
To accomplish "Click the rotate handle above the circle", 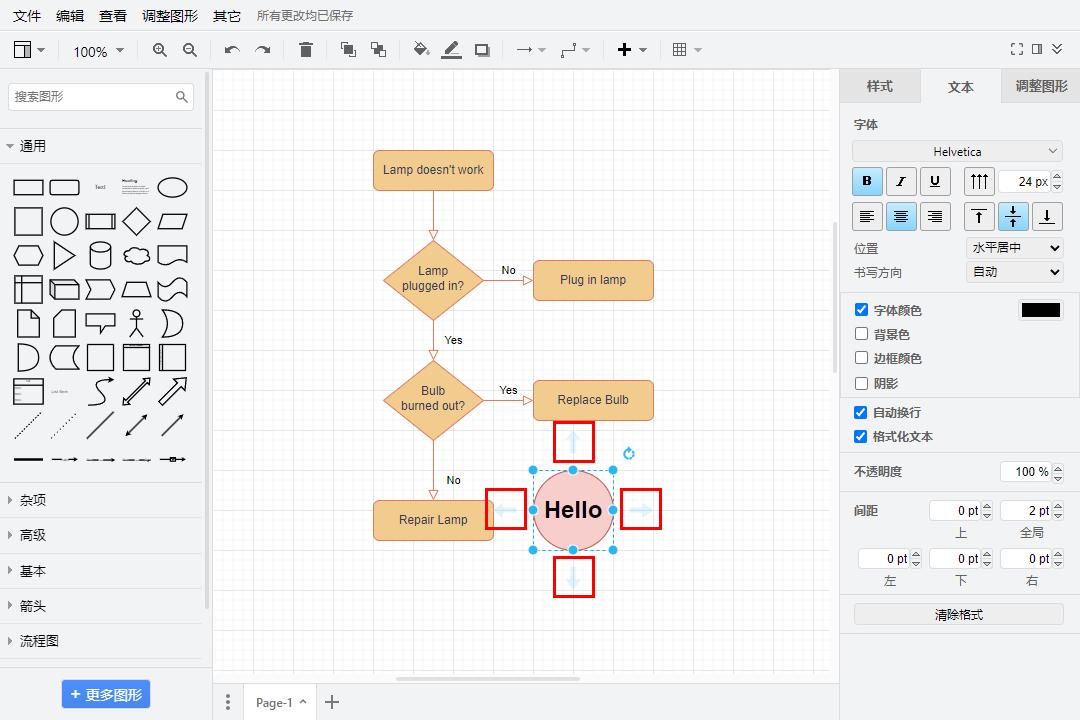I will coord(629,454).
